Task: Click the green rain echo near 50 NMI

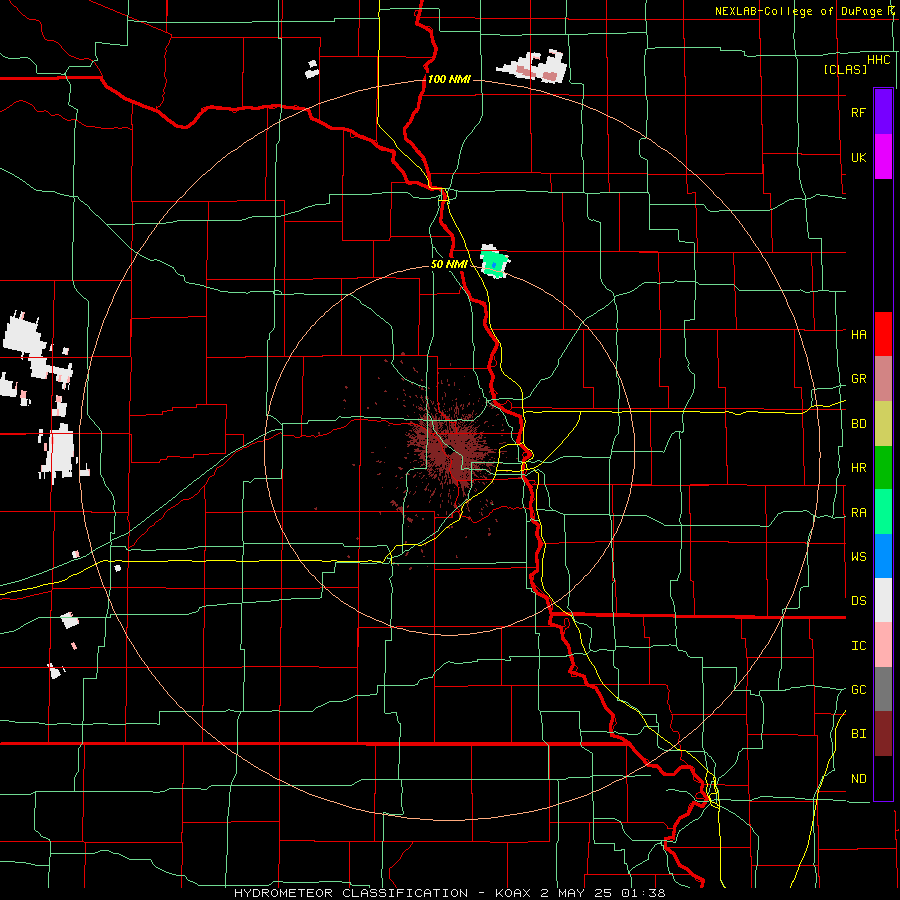Action: pos(495,264)
